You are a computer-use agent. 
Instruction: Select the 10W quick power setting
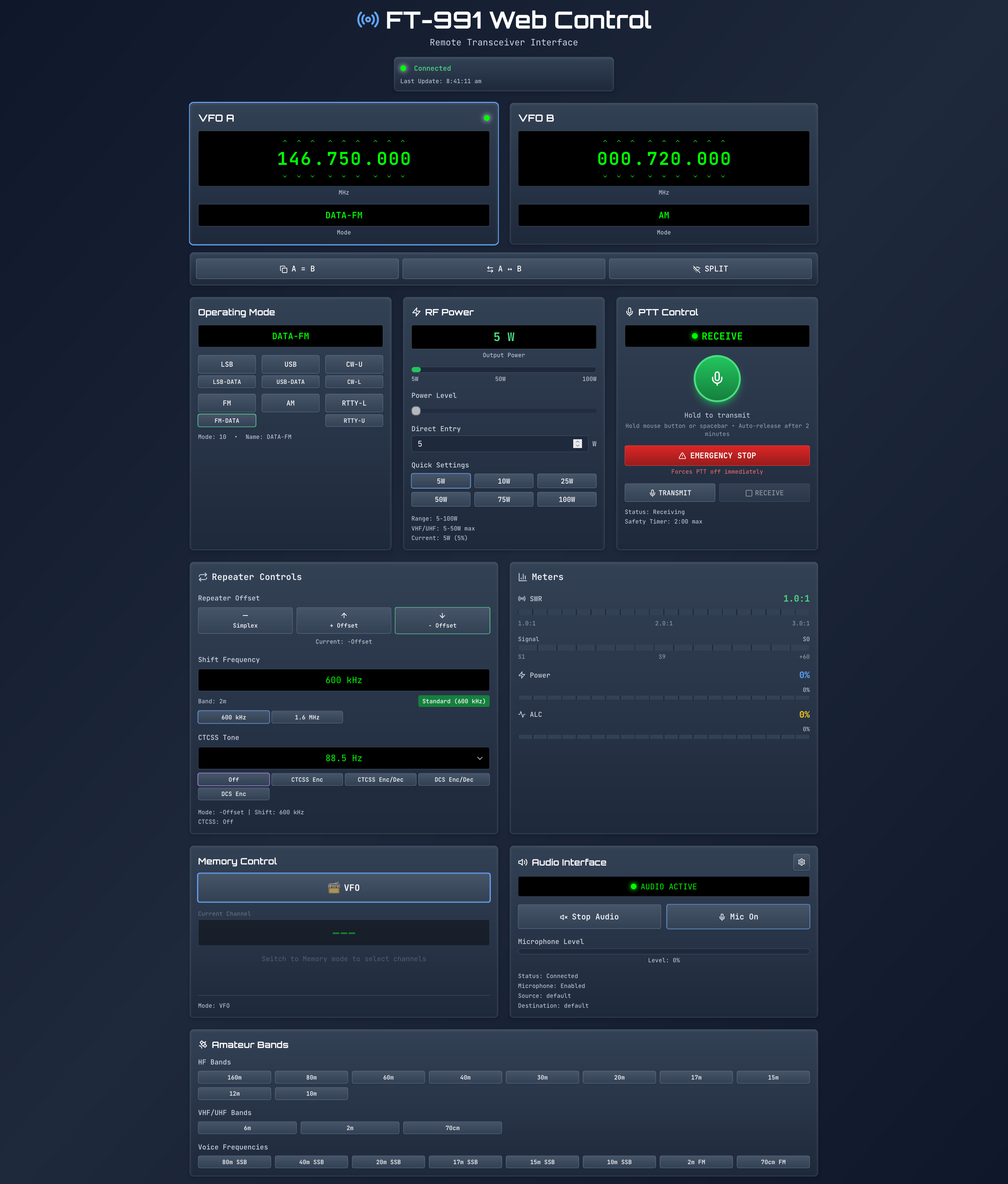coord(503,481)
